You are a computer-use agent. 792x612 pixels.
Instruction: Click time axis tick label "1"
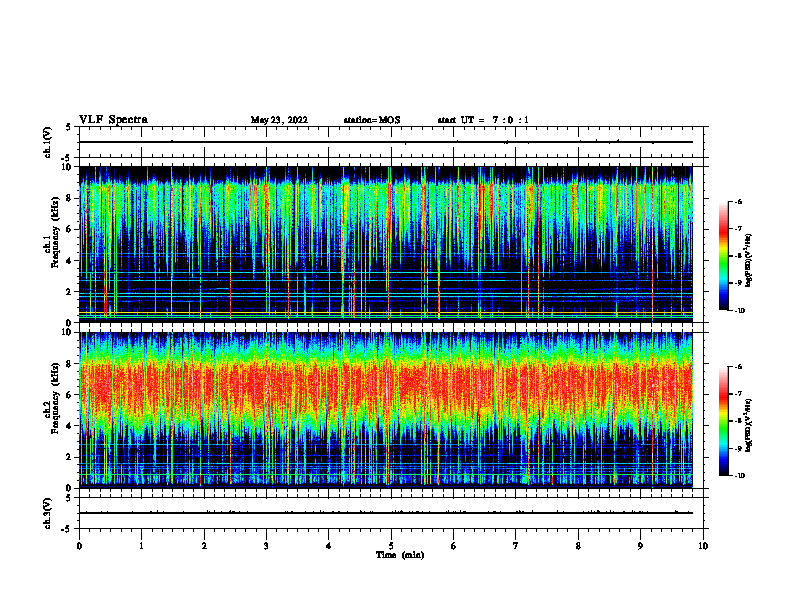coord(141,546)
